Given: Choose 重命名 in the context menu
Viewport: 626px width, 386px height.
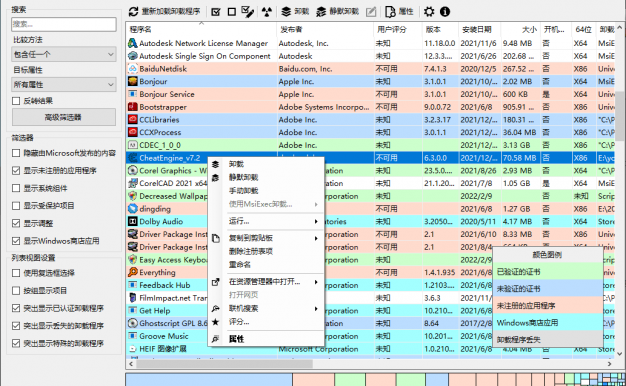Looking at the screenshot, I should click(266, 264).
